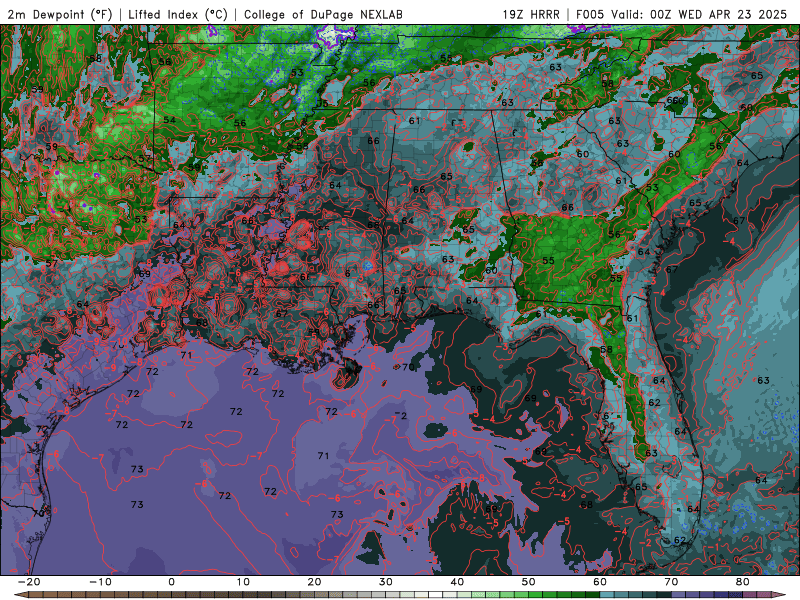Click the 40 label on the color scale
This screenshot has width=800, height=600.
pyautogui.click(x=457, y=582)
